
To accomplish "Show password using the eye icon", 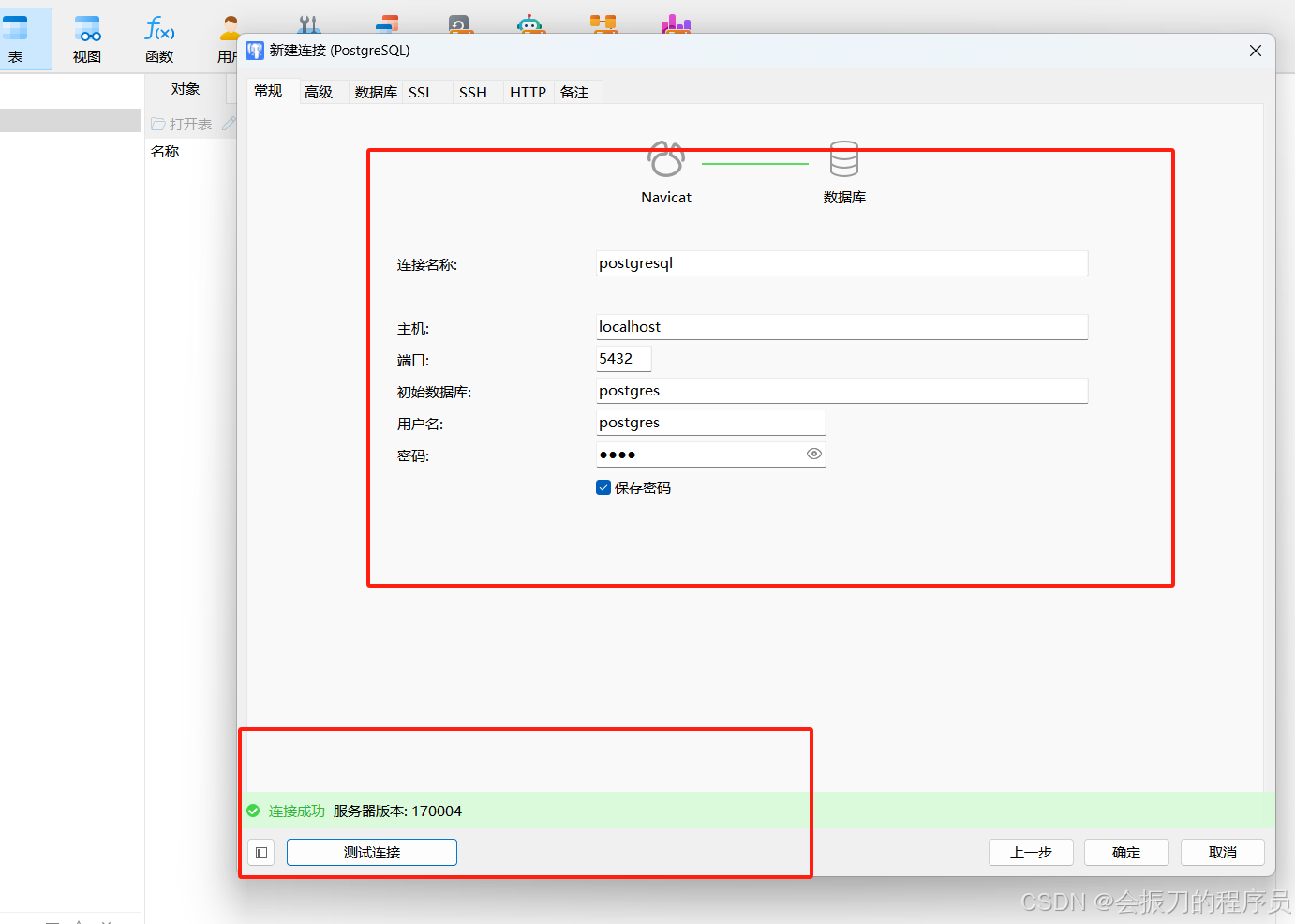I will 813,454.
